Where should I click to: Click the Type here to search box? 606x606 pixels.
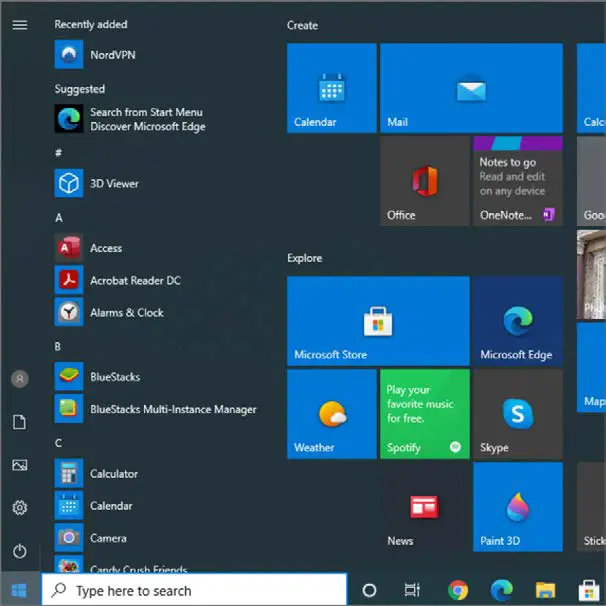pyautogui.click(x=194, y=590)
